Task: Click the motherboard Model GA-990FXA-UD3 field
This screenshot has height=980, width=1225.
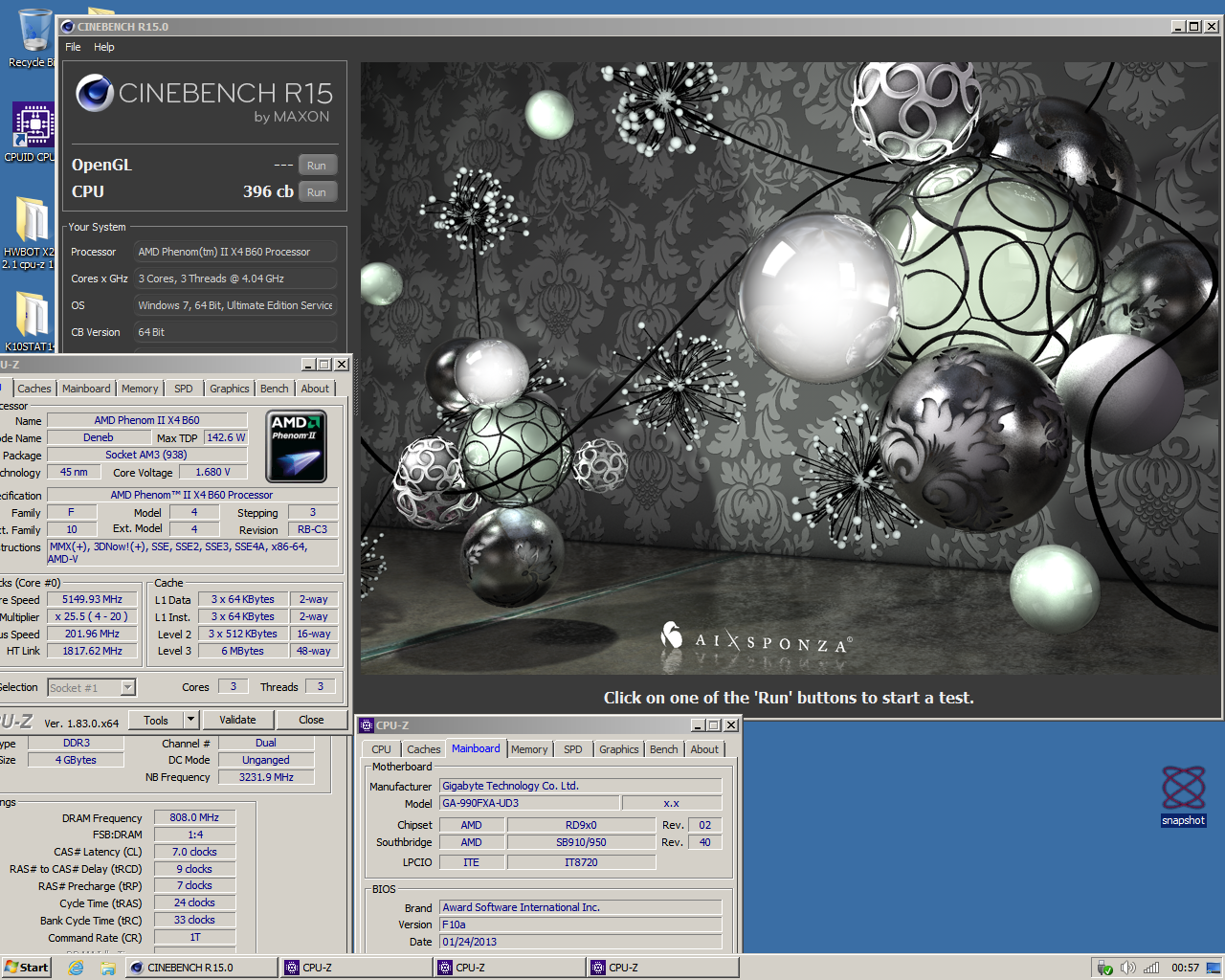Action: [x=530, y=803]
